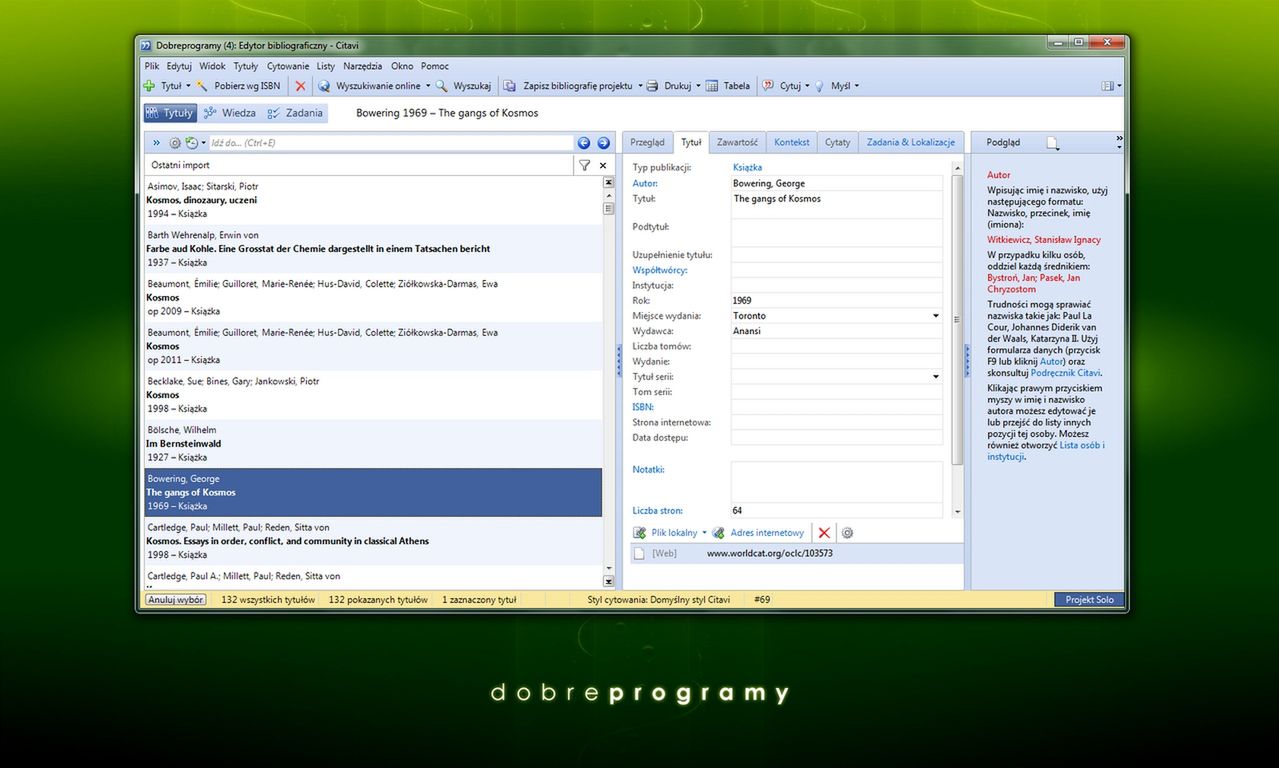The image size is (1279, 768).
Task: Click Pobierz wg ISBN toolbar button
Action: pyautogui.click(x=238, y=86)
